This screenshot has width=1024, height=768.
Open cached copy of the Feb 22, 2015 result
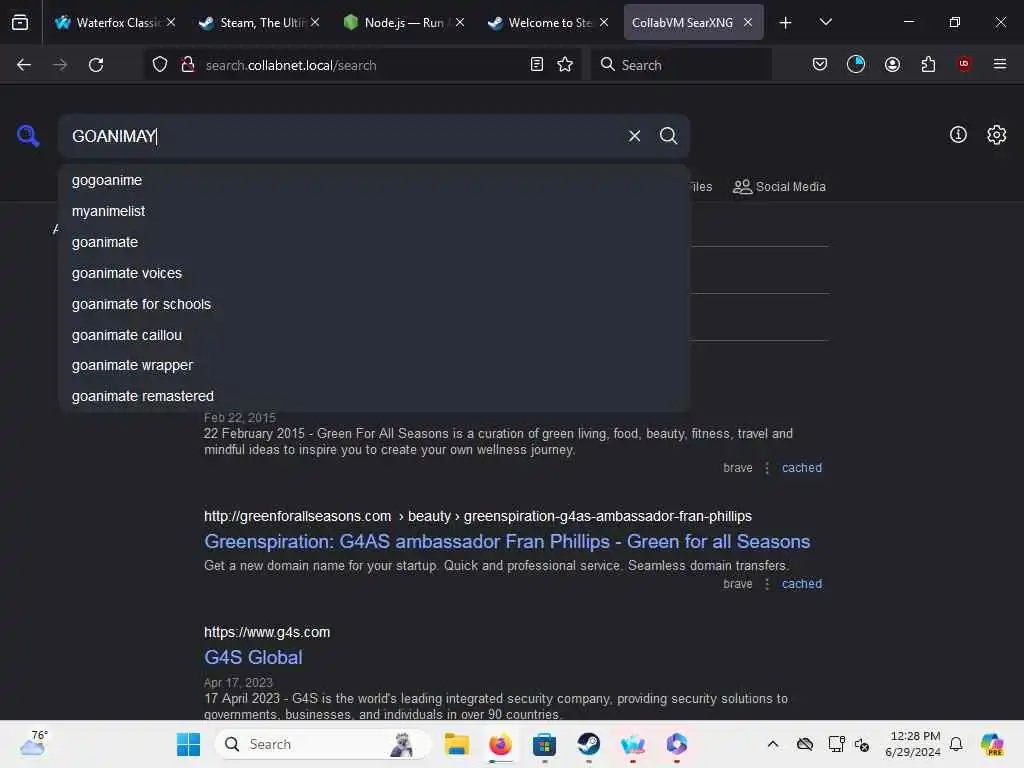point(802,468)
